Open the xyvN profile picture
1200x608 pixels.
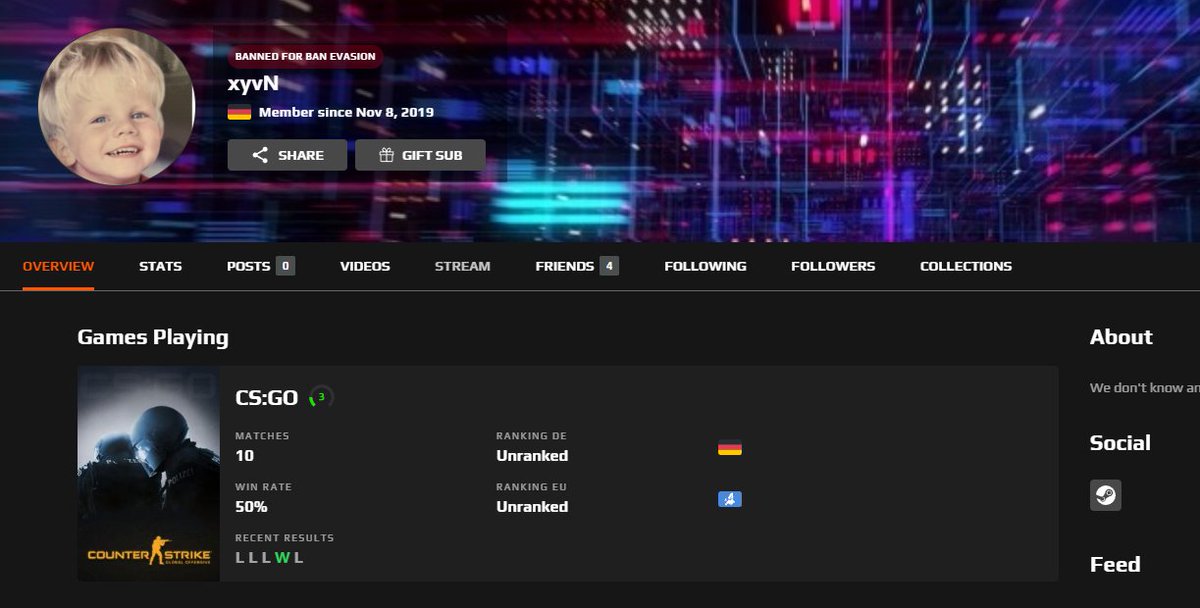pyautogui.click(x=117, y=105)
